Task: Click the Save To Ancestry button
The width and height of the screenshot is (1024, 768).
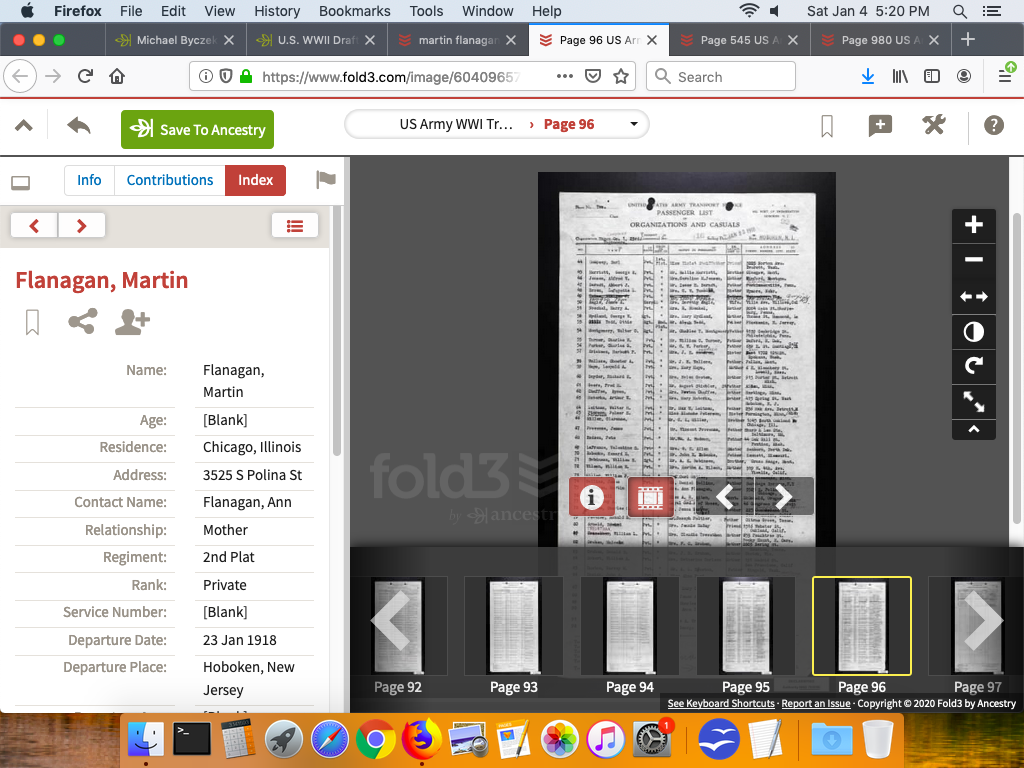Action: coord(197,130)
